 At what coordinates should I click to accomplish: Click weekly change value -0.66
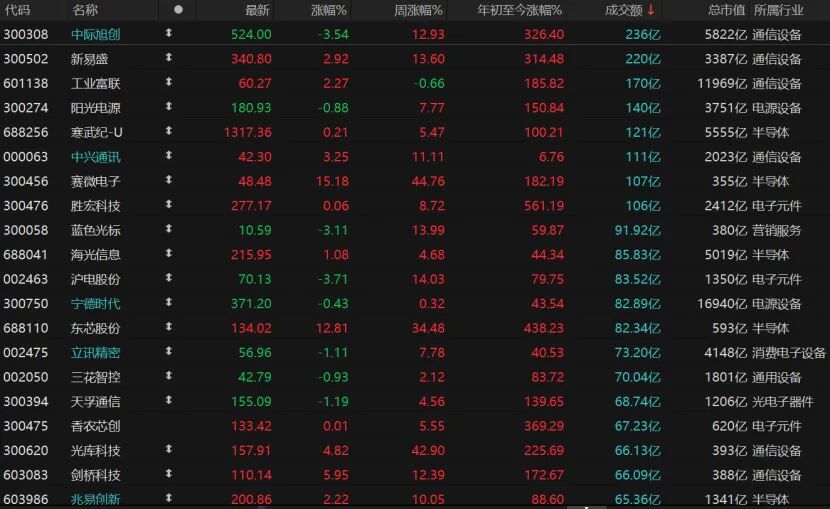coord(428,84)
